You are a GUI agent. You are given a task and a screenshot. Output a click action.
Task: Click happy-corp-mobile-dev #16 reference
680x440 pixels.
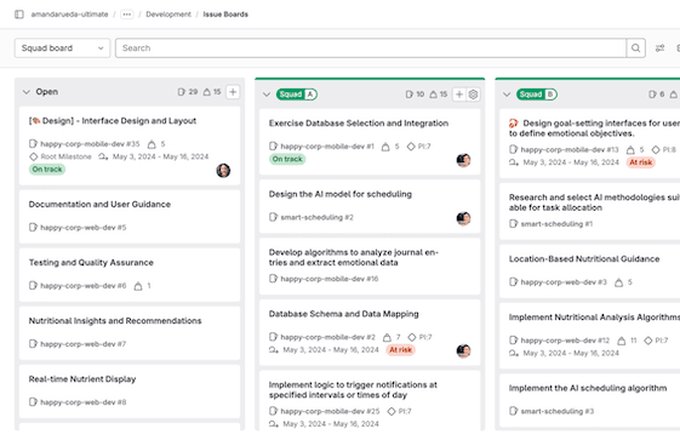coord(330,279)
